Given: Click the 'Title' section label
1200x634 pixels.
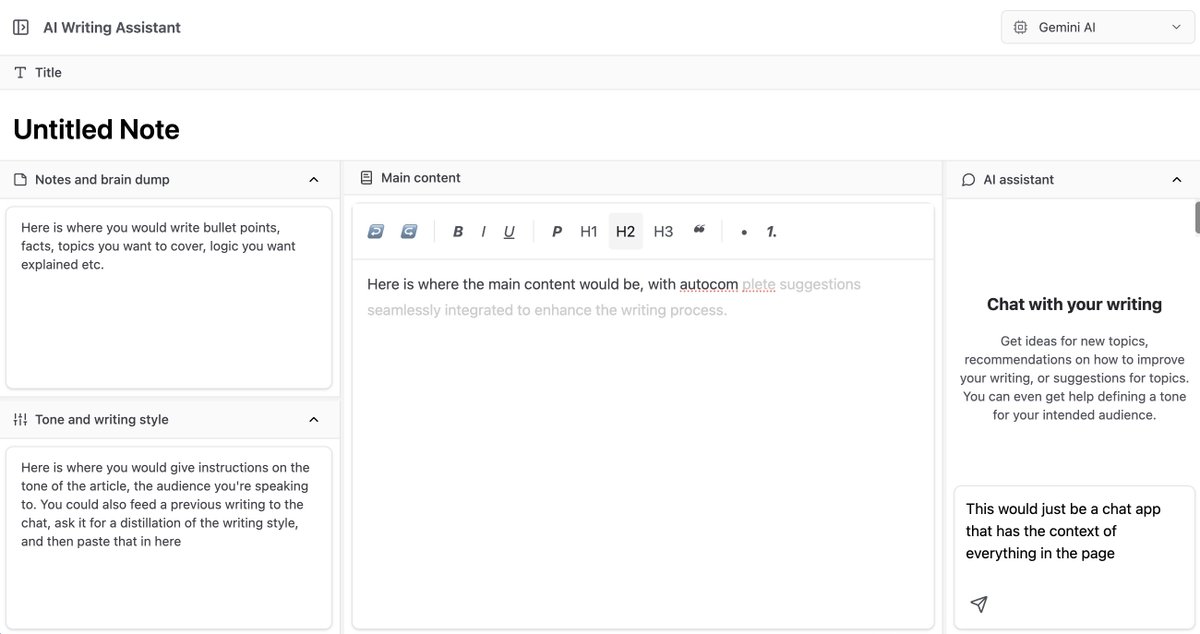Looking at the screenshot, I should (48, 73).
